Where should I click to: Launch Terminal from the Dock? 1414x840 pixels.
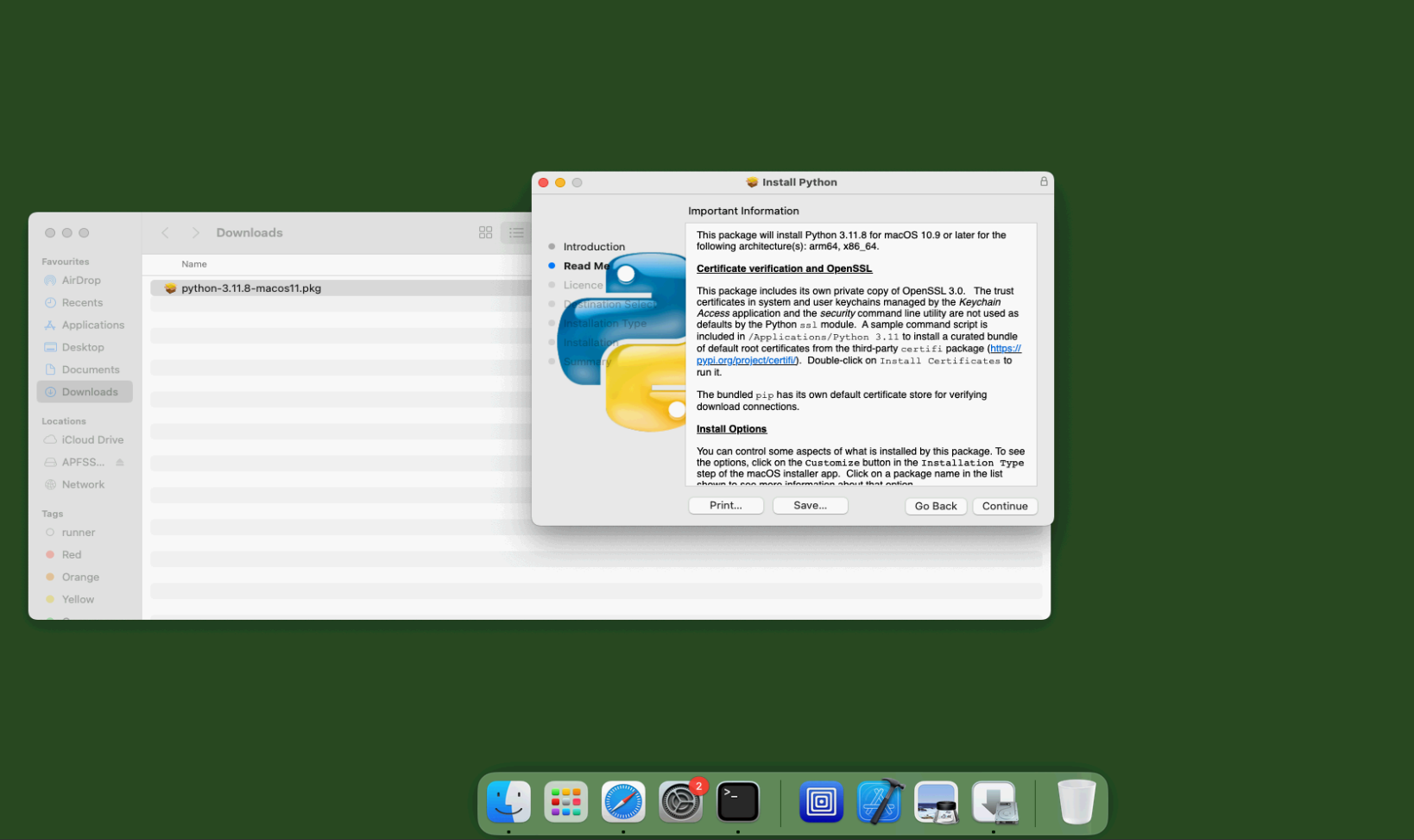click(x=738, y=802)
